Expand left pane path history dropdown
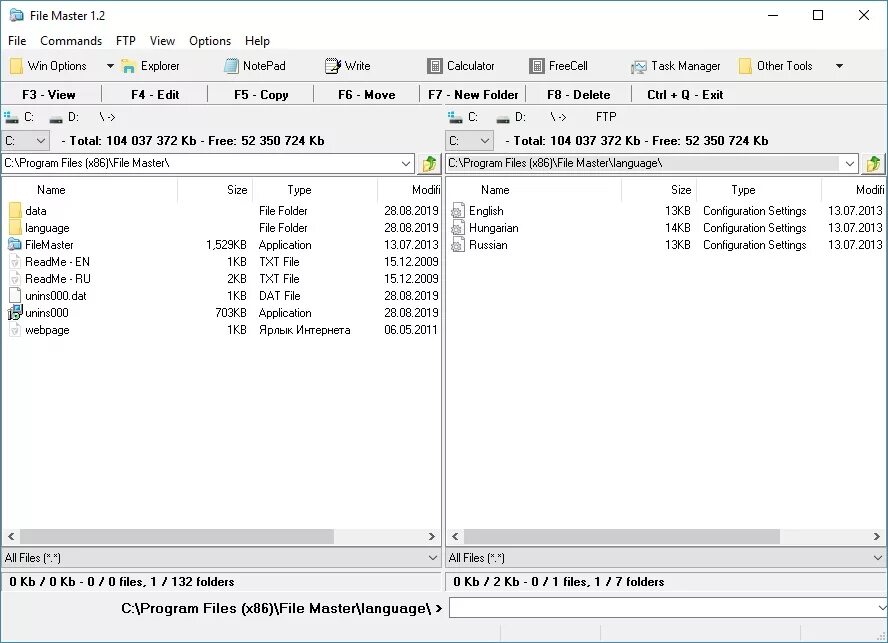This screenshot has height=643, width=888. click(405, 164)
